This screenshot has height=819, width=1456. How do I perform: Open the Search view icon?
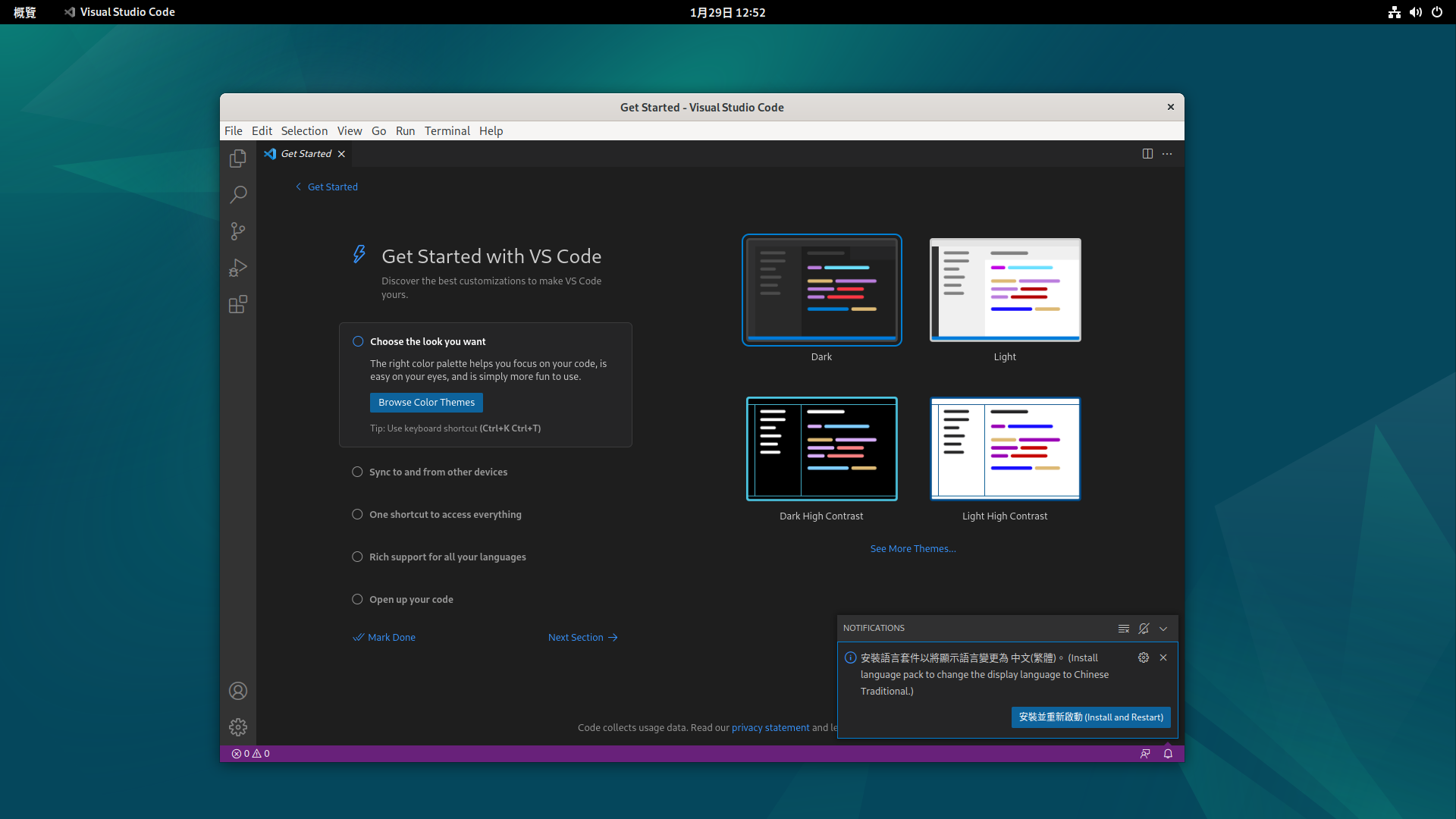[x=237, y=195]
